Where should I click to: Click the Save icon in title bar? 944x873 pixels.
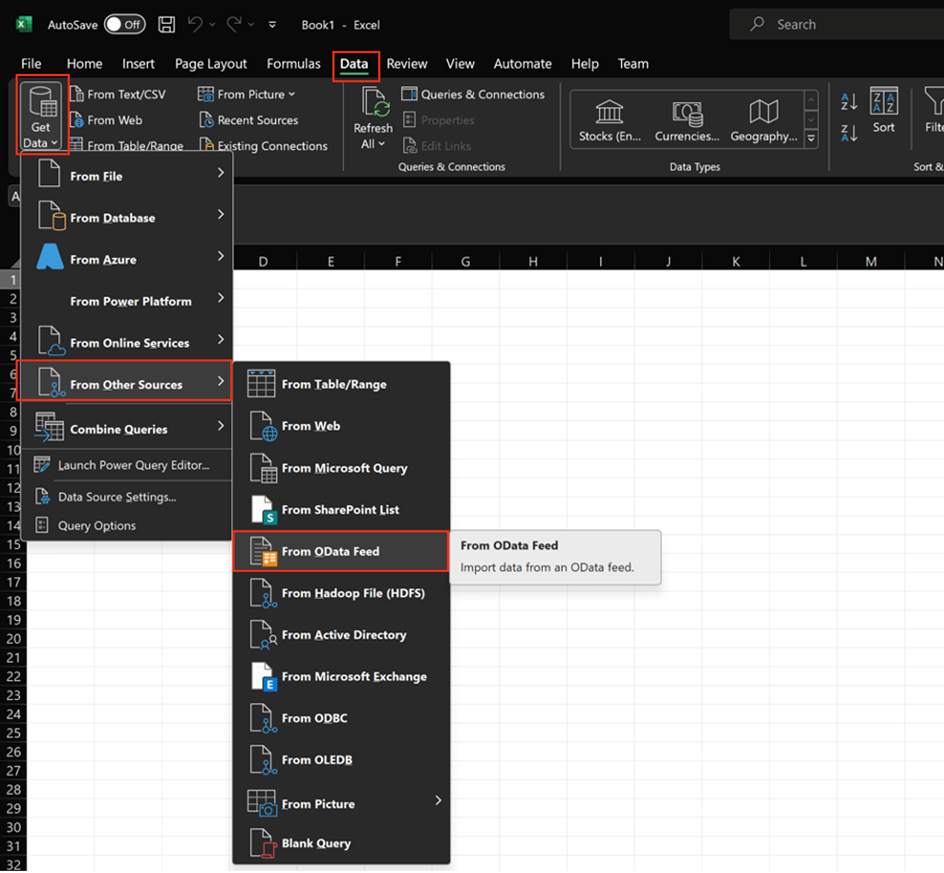tap(167, 24)
